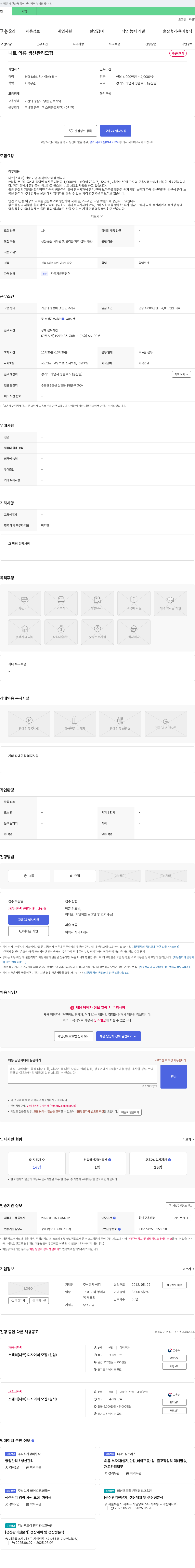Open the 실업급여 menu
195x1568 pixels.
tap(97, 31)
